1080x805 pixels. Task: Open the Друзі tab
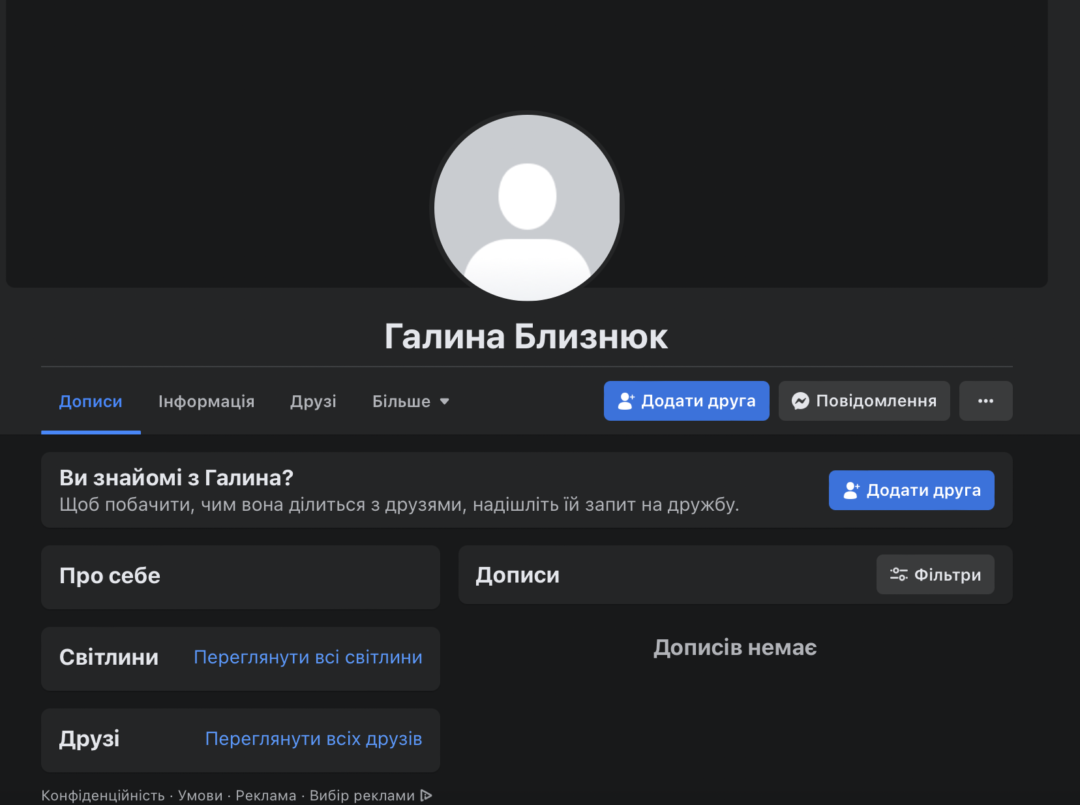coord(313,401)
